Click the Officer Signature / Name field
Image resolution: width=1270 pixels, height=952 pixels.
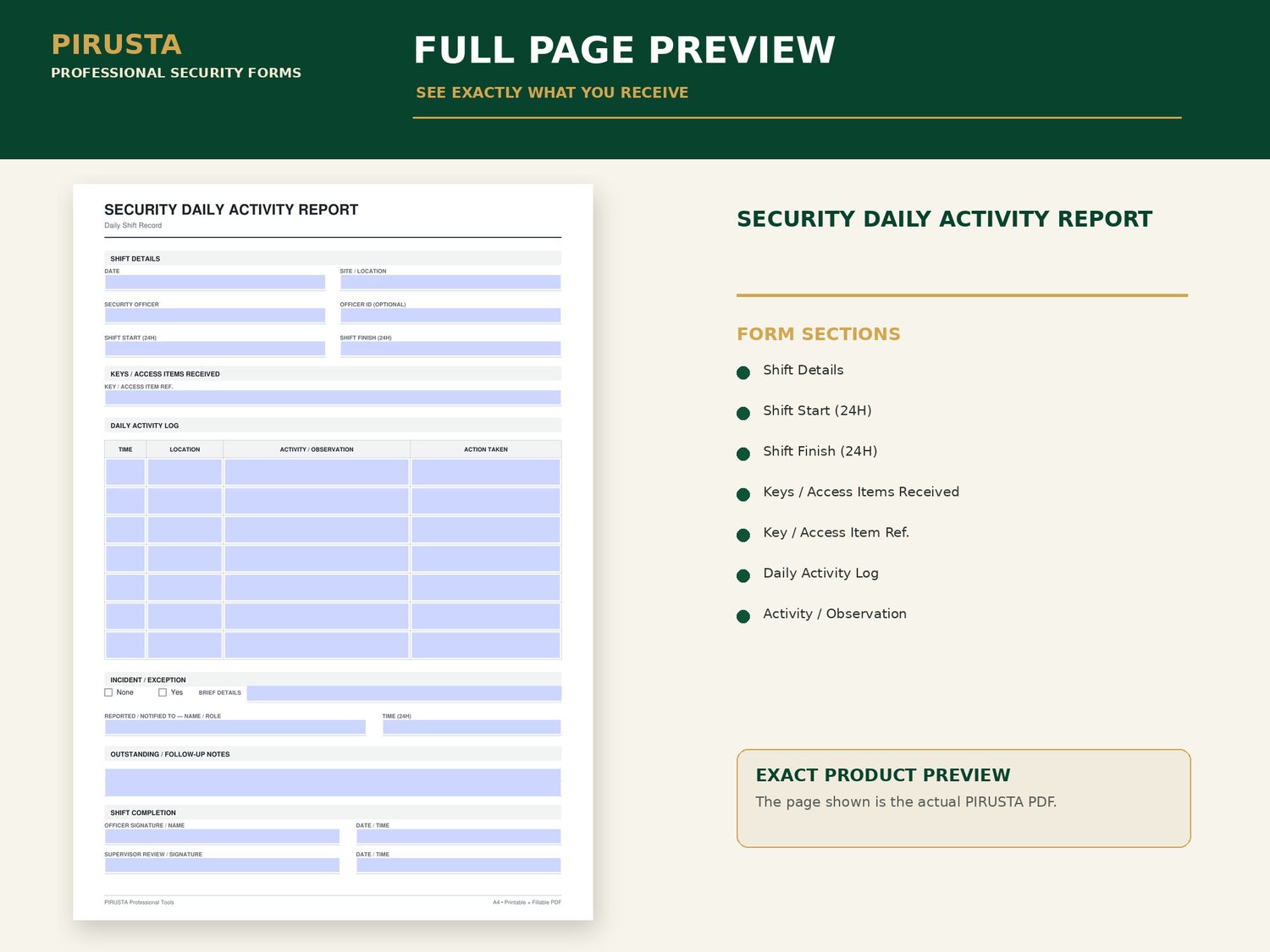tap(222, 836)
